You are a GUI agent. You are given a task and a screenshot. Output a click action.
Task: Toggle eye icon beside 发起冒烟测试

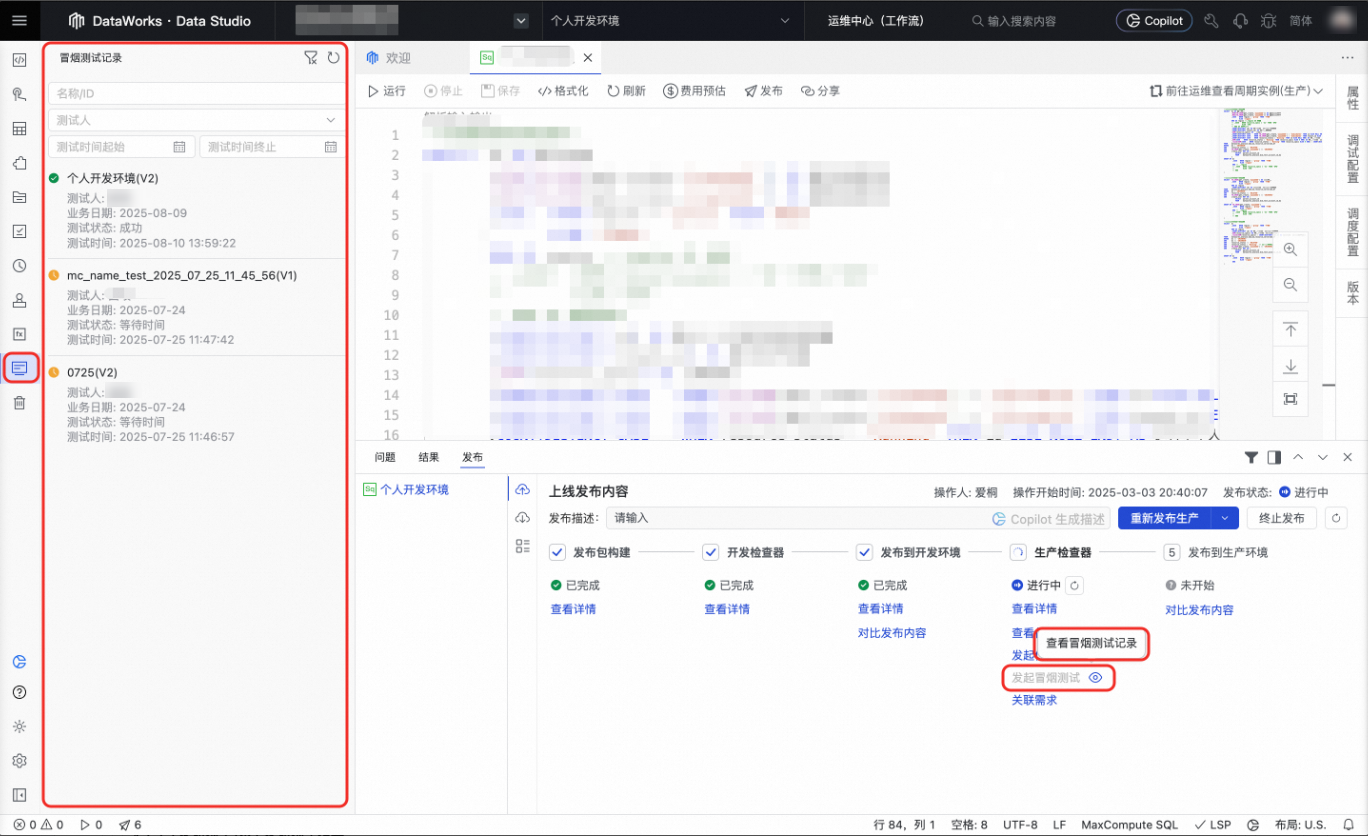click(1095, 678)
